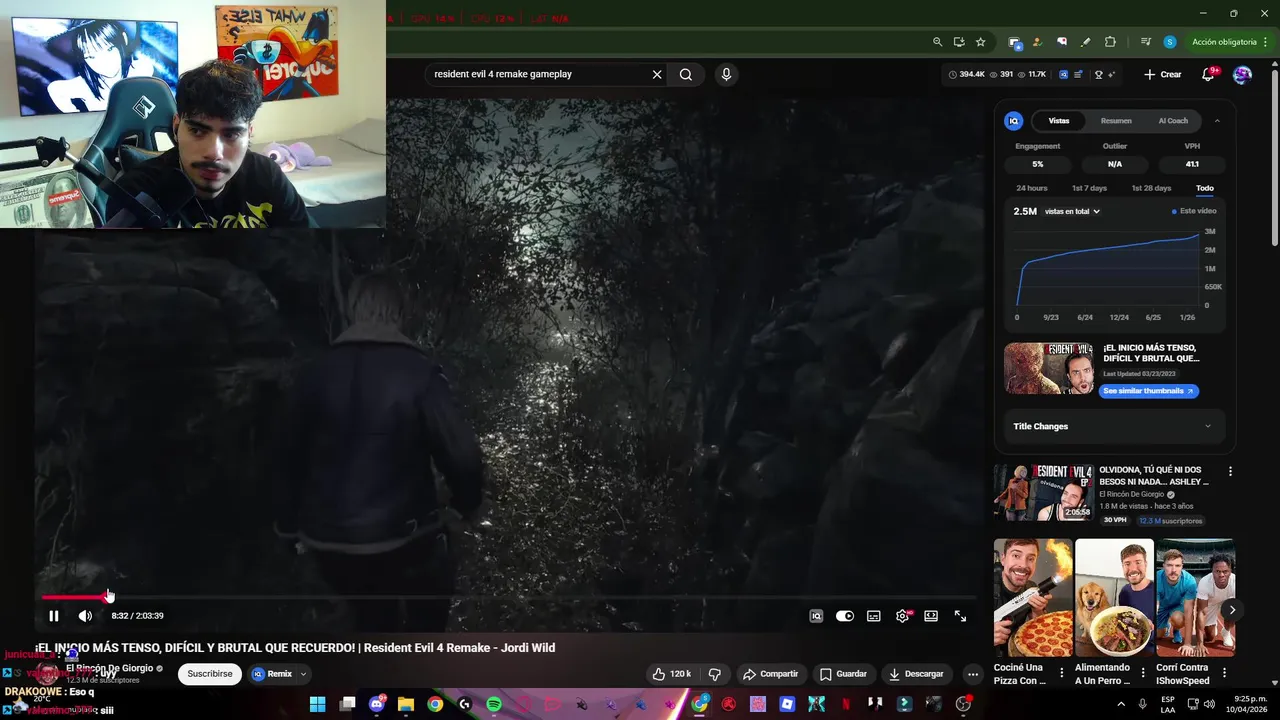Image resolution: width=1280 pixels, height=720 pixels.
Task: Expand the Title Changes section
Action: tap(1114, 426)
